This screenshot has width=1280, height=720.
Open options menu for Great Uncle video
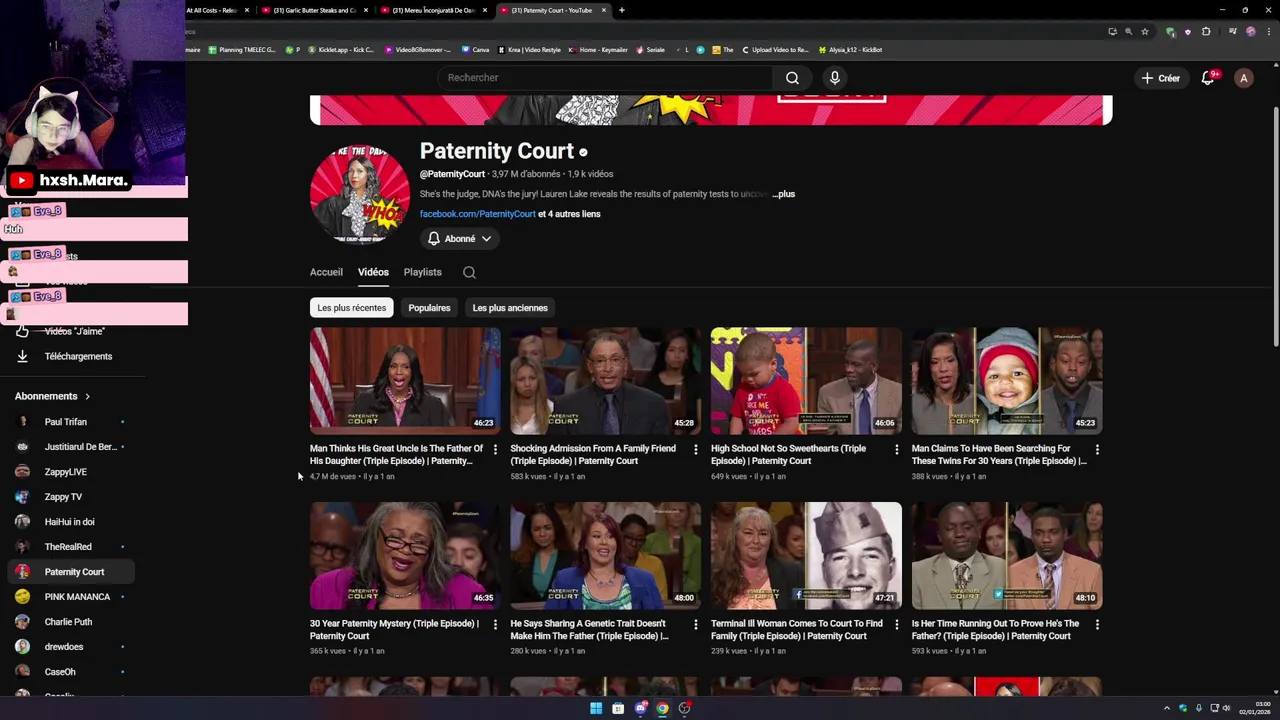click(495, 450)
